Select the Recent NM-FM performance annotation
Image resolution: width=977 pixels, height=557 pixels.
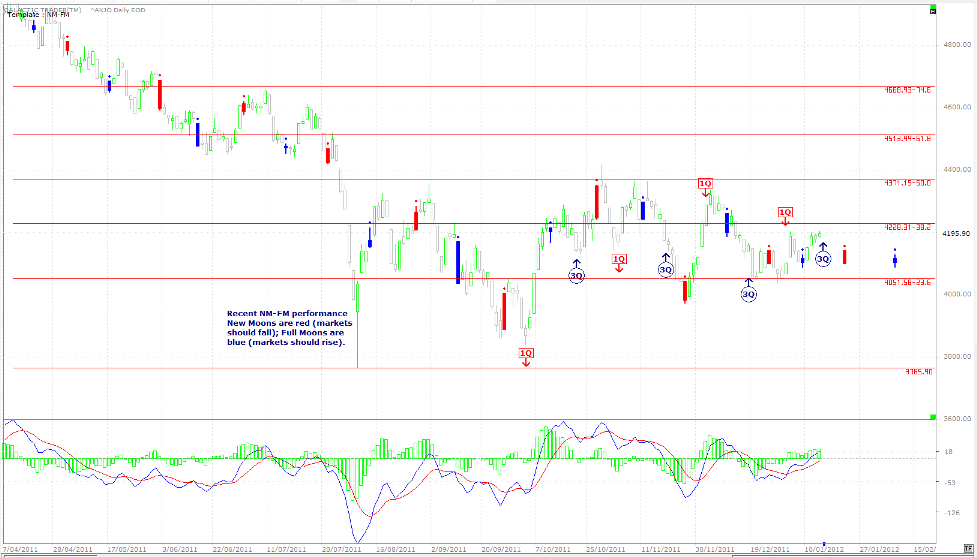(x=289, y=328)
